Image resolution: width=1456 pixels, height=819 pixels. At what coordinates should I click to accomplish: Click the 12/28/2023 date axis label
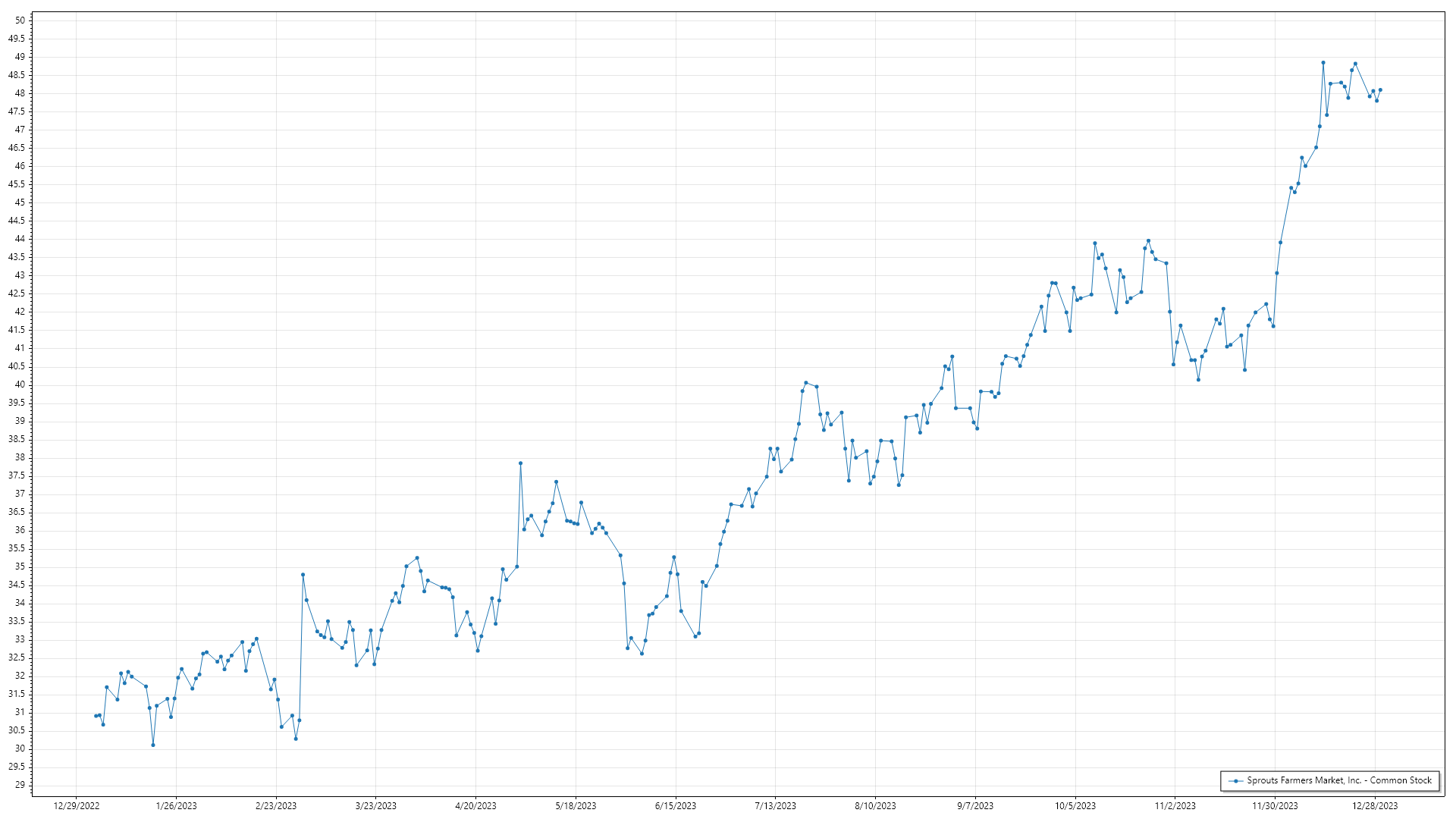(x=1375, y=806)
